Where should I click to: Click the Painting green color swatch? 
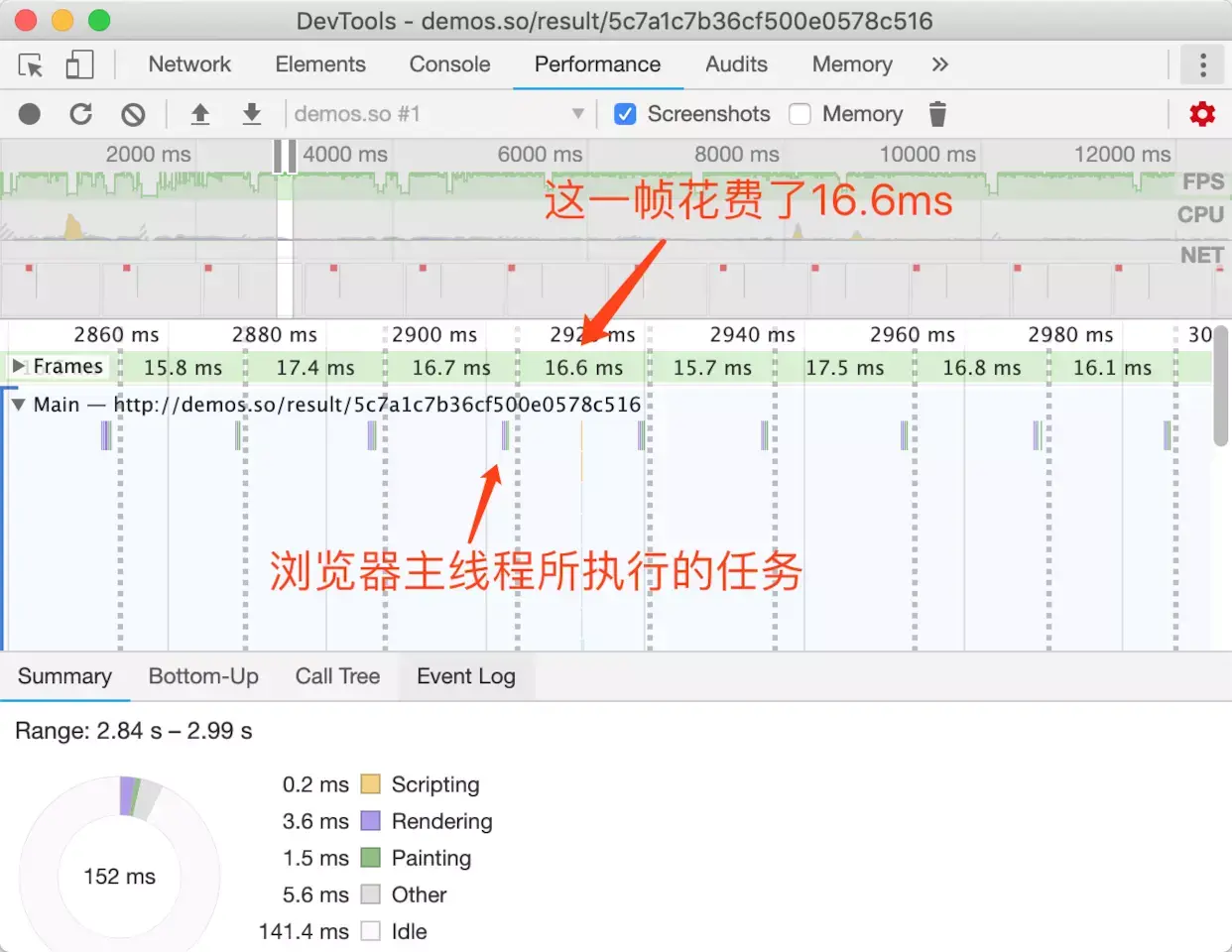(371, 858)
